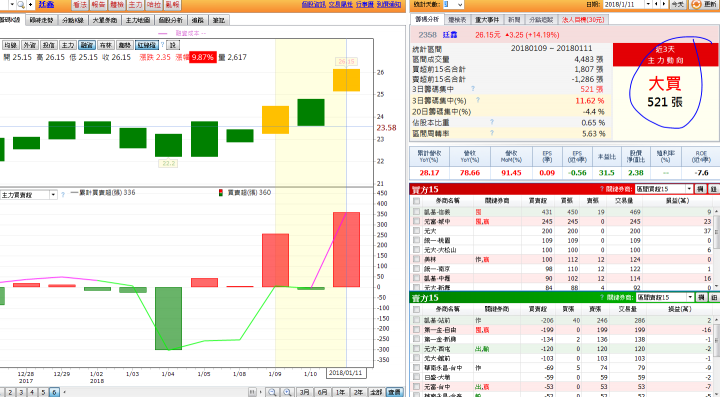This screenshot has height=397, width=720.
Task: Set chart range to 1年
Action: (x=340, y=392)
